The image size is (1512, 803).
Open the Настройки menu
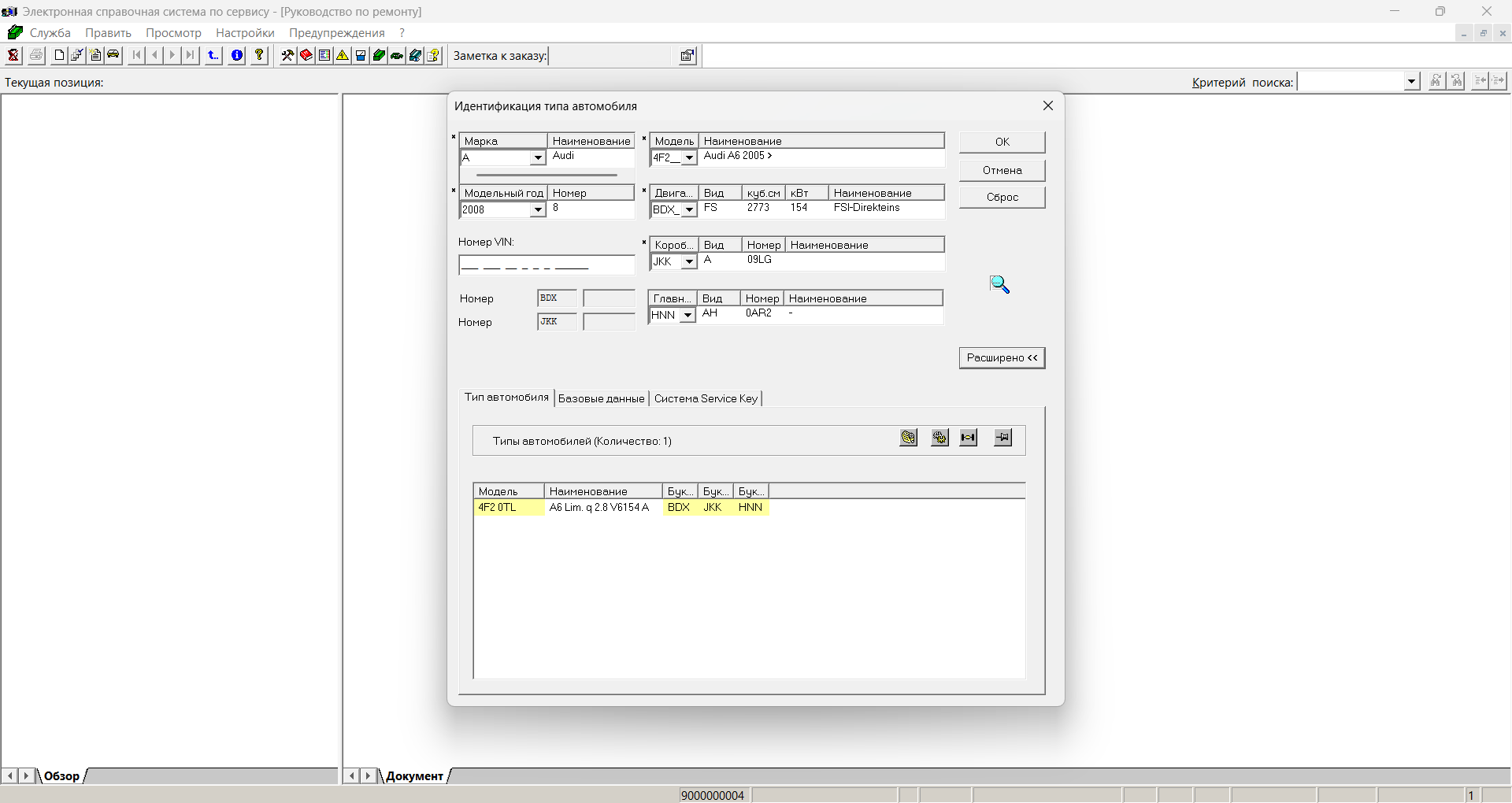245,33
